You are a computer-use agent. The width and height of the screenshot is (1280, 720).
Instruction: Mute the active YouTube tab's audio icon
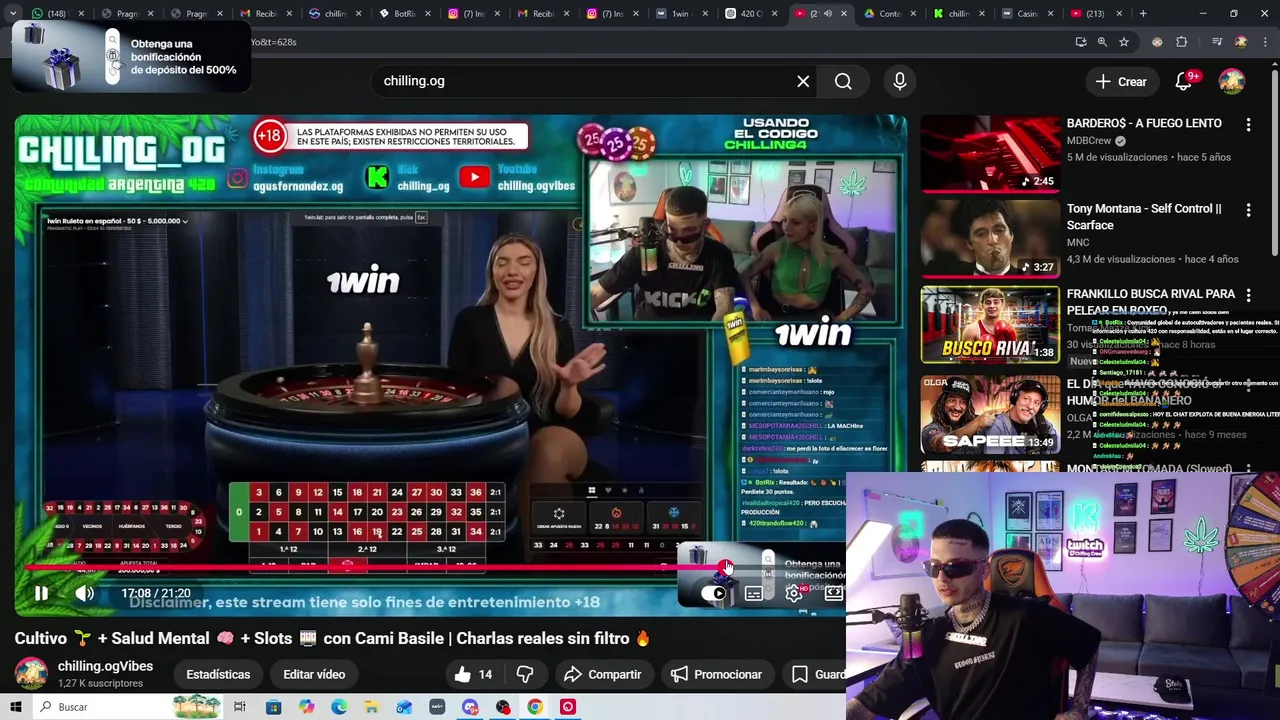[x=827, y=14]
